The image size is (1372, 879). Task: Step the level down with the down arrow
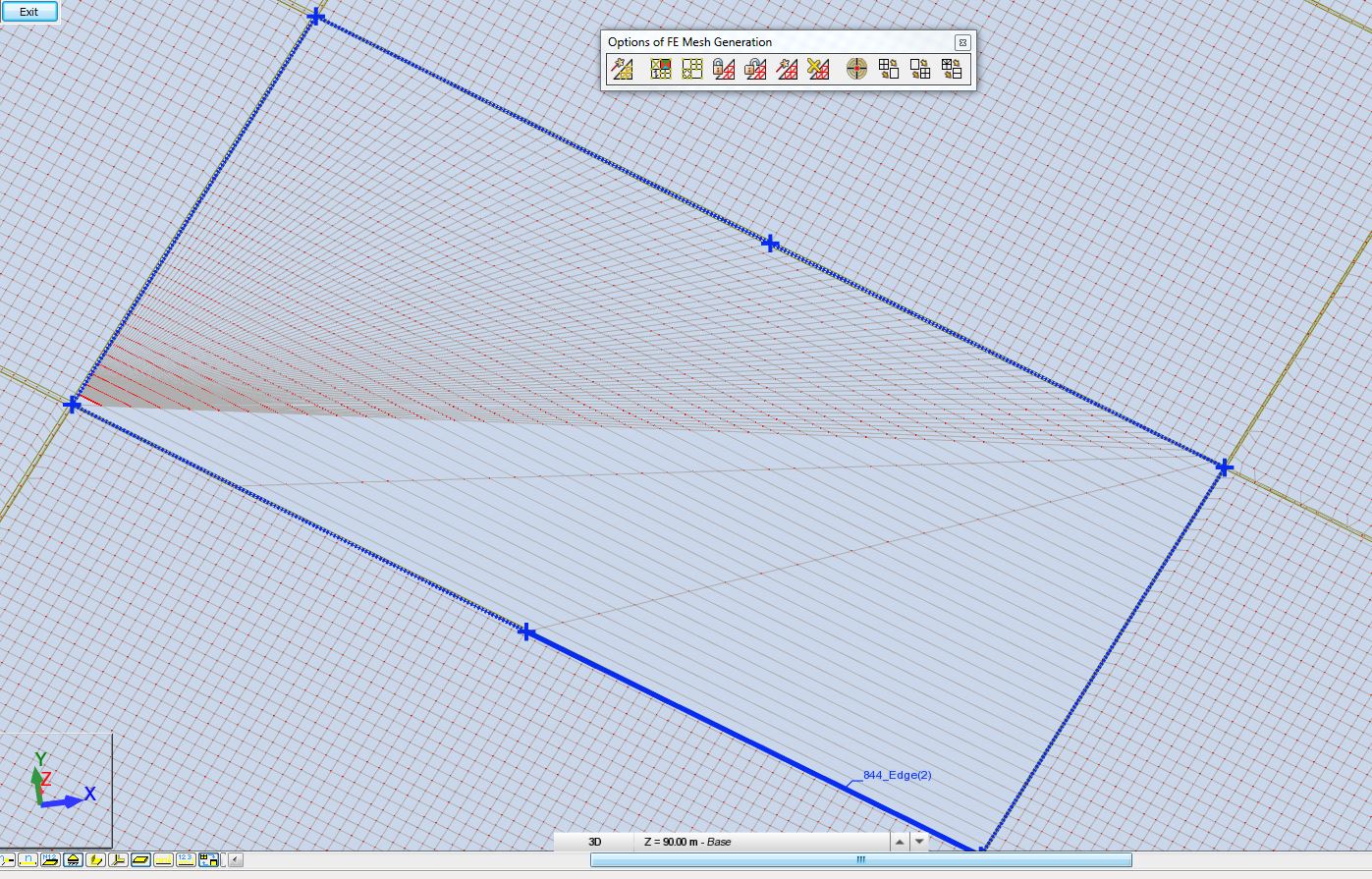[x=919, y=842]
